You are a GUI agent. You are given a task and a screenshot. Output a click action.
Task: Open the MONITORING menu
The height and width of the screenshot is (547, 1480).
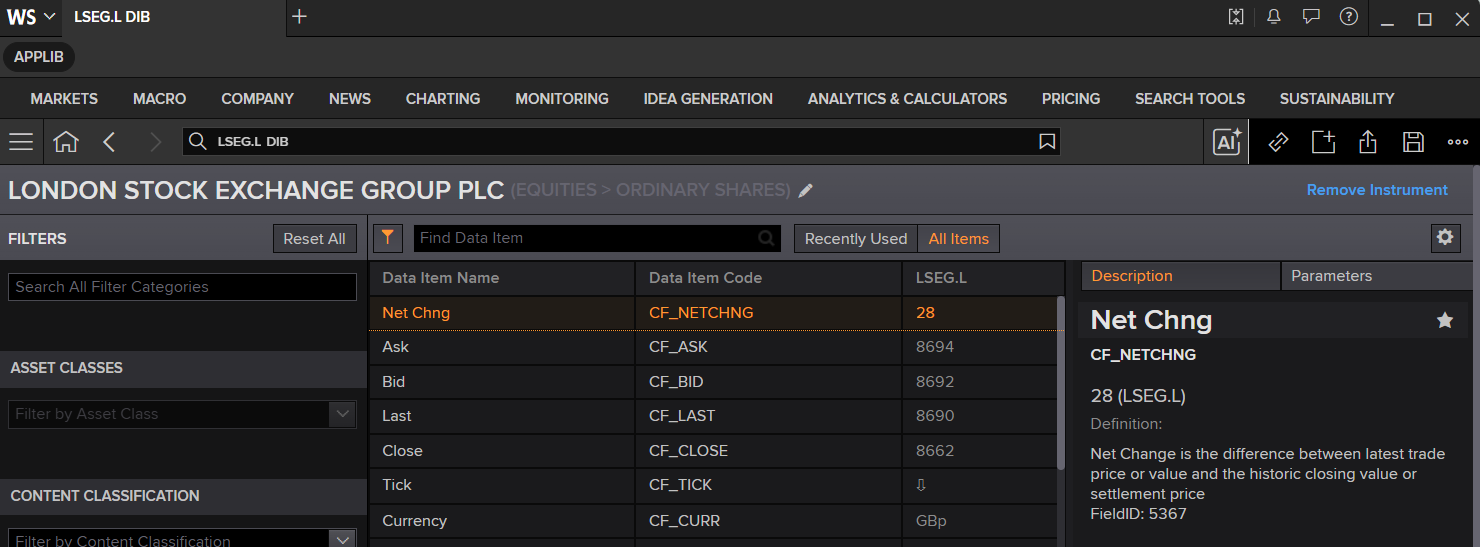(x=562, y=99)
